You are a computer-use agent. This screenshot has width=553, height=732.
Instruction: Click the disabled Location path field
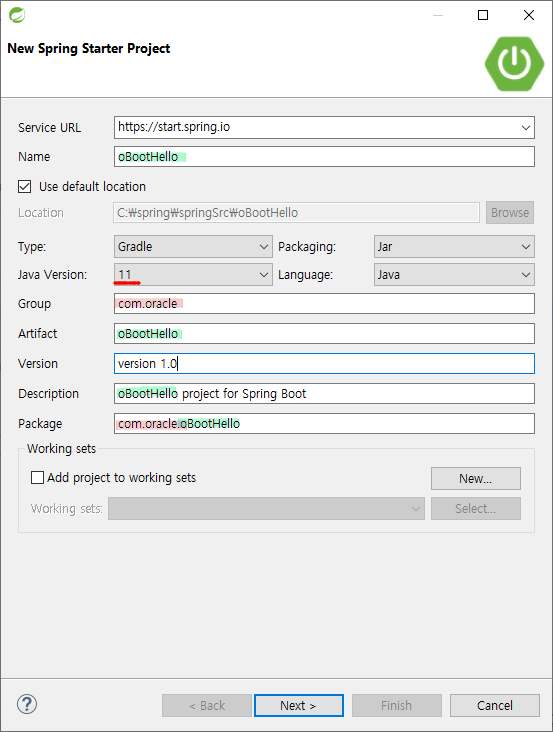pos(296,213)
